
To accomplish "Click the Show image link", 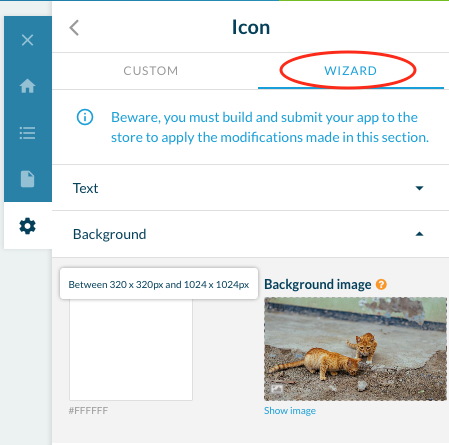I will [290, 410].
